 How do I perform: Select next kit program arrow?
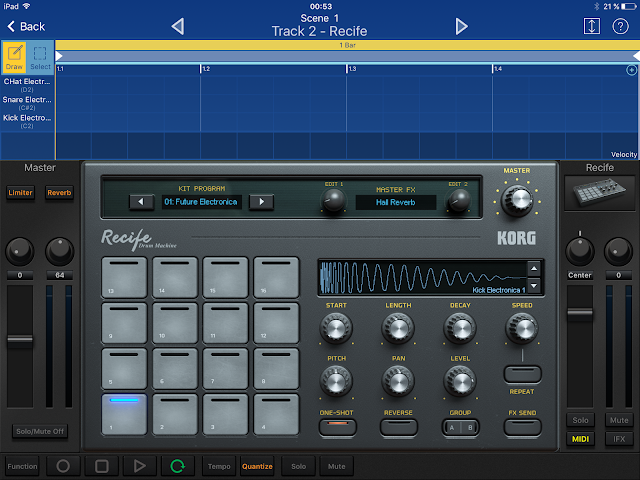pyautogui.click(x=261, y=202)
